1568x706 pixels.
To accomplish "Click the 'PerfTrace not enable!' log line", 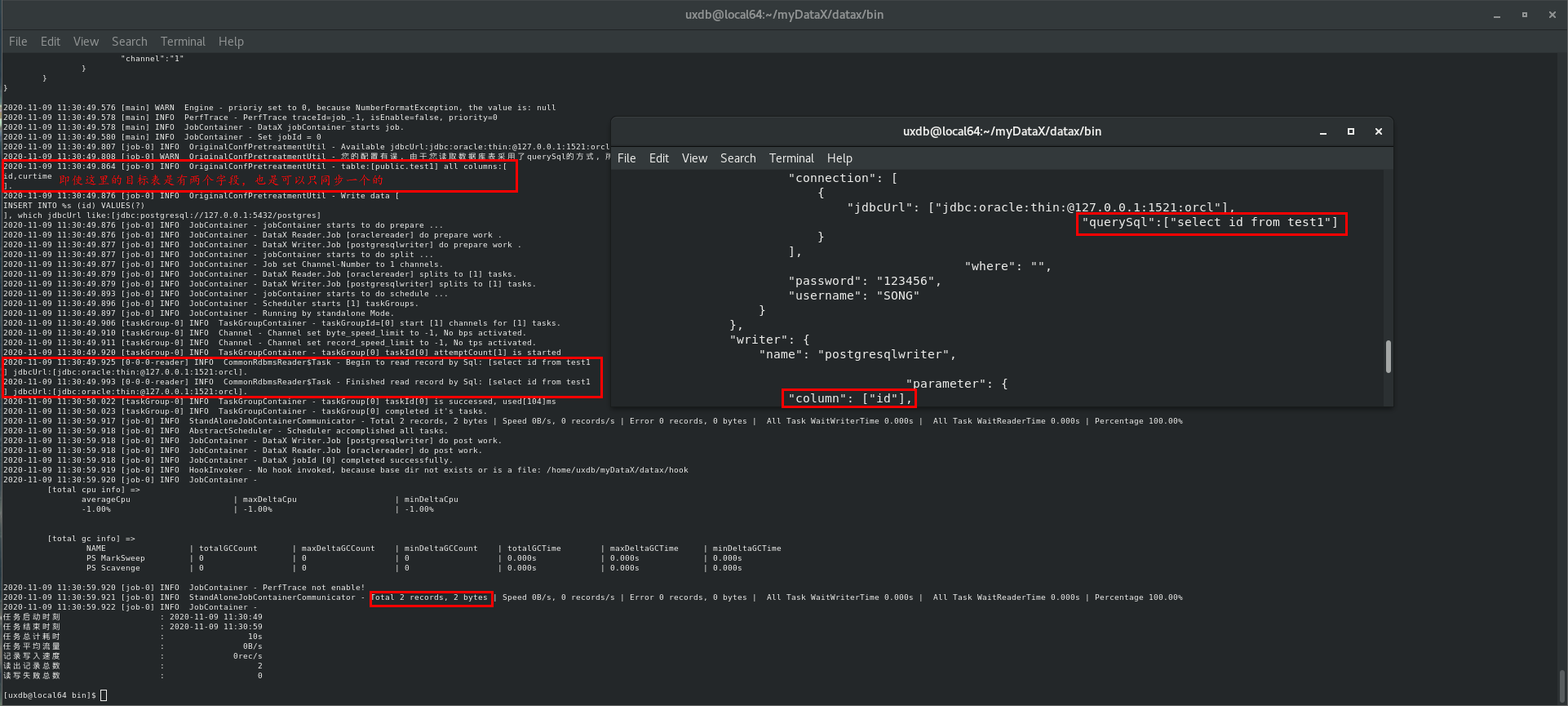I will click(x=184, y=588).
